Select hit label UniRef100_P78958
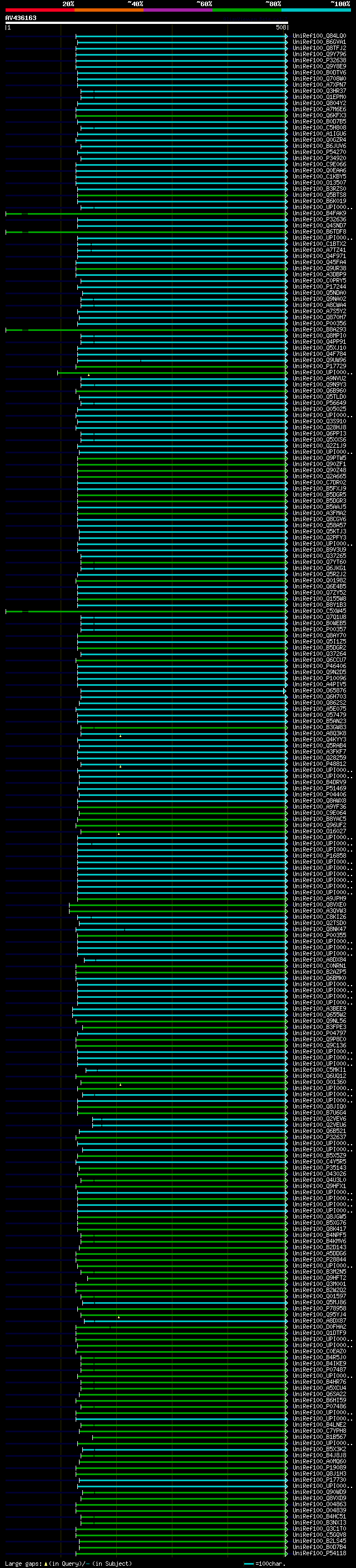The image size is (356, 1568). [x=319, y=1308]
